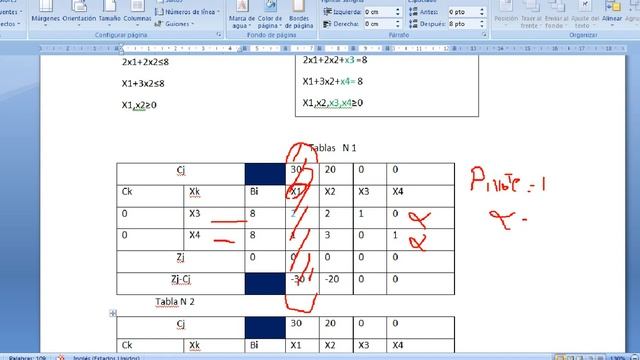This screenshot has width=640, height=360.
Task: Click the Posición arrange button
Action: 506,14
